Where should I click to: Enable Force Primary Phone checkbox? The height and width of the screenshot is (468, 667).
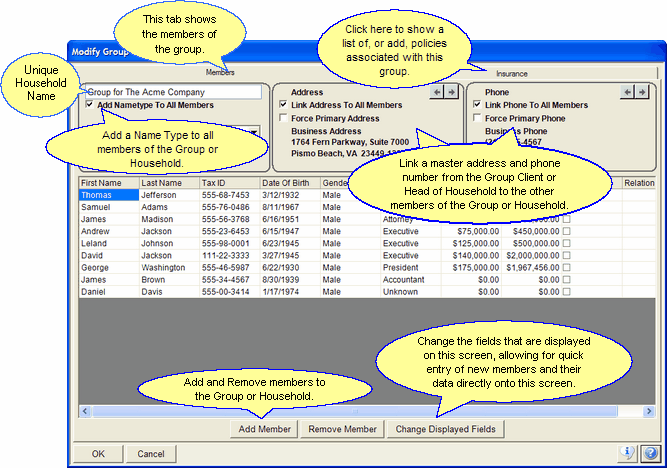pyautogui.click(x=476, y=118)
